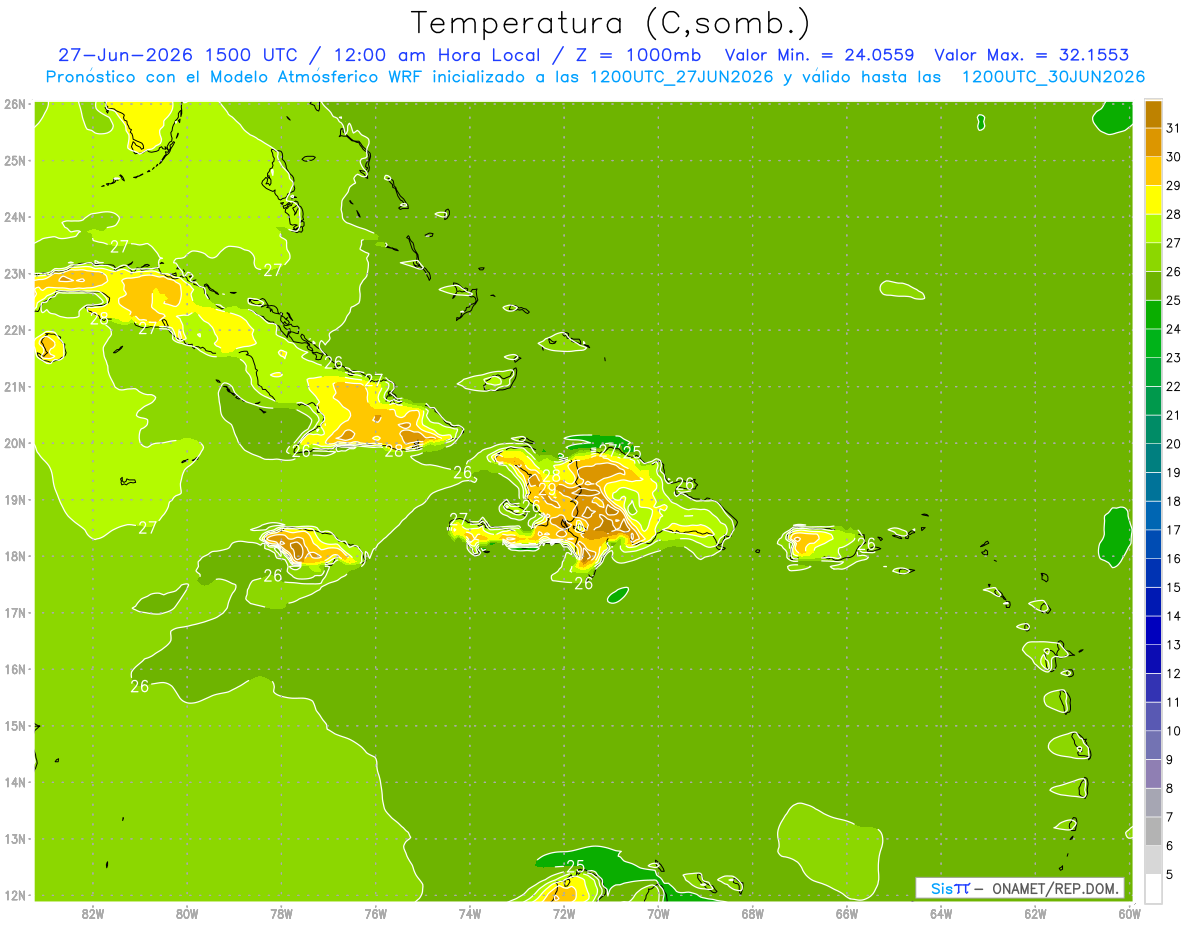
Task: Click the '18N' latitude axis label
Action: click(x=14, y=556)
